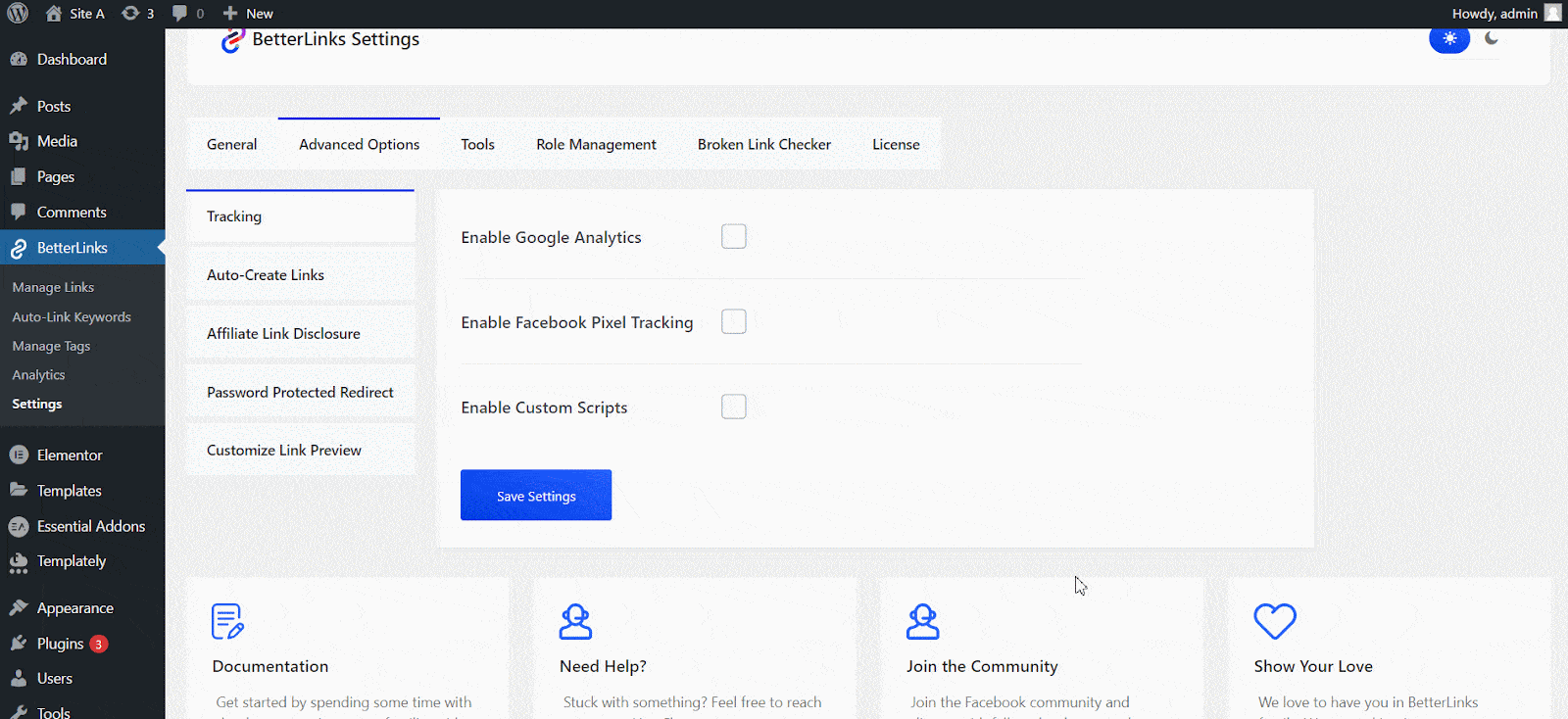Open Customize Link Preview side tab

(x=301, y=451)
